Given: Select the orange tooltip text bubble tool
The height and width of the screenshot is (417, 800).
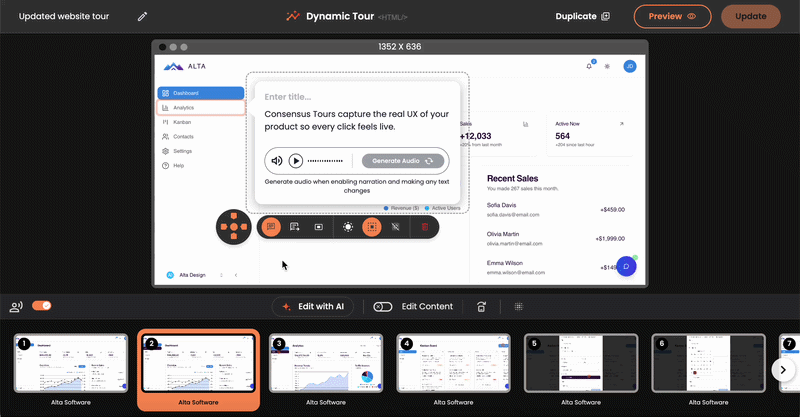Looking at the screenshot, I should 270,227.
